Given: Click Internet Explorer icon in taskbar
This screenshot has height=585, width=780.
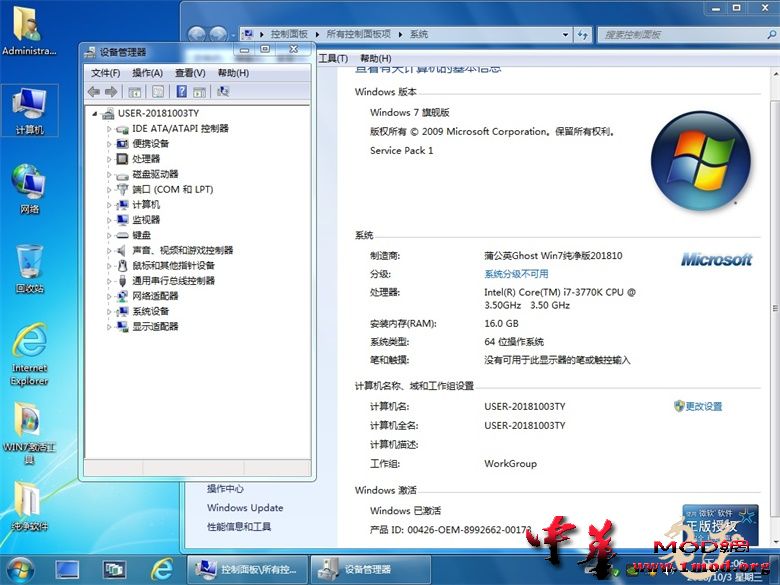Looking at the screenshot, I should coord(160,569).
